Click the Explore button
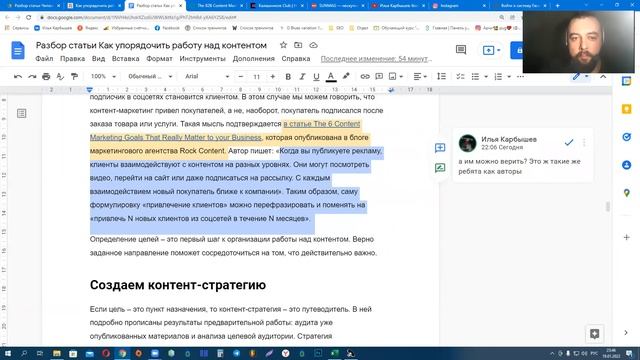Screen dimensions: 640x360 [x=595, y=334]
